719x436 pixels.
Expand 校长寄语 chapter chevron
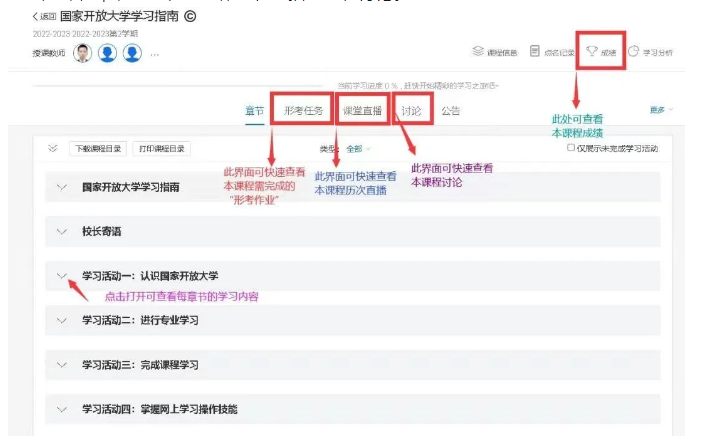click(61, 232)
